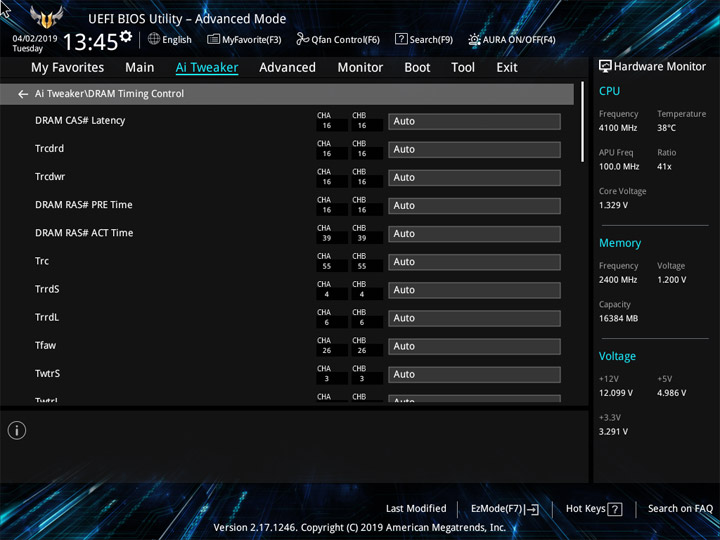Click the info icon in help panel

point(17,430)
